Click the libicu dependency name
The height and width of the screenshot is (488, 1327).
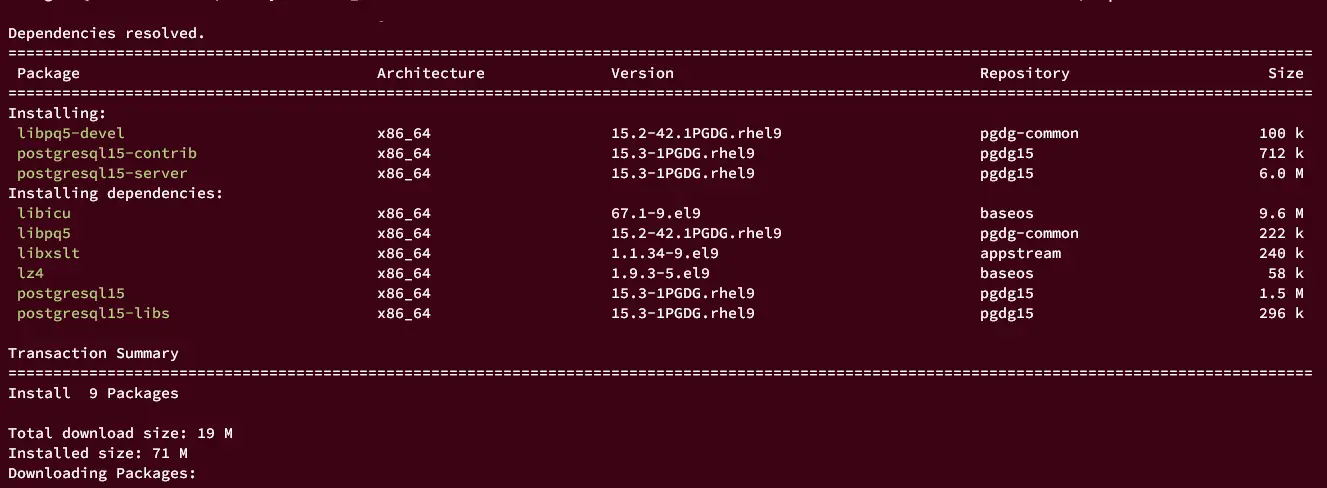44,213
